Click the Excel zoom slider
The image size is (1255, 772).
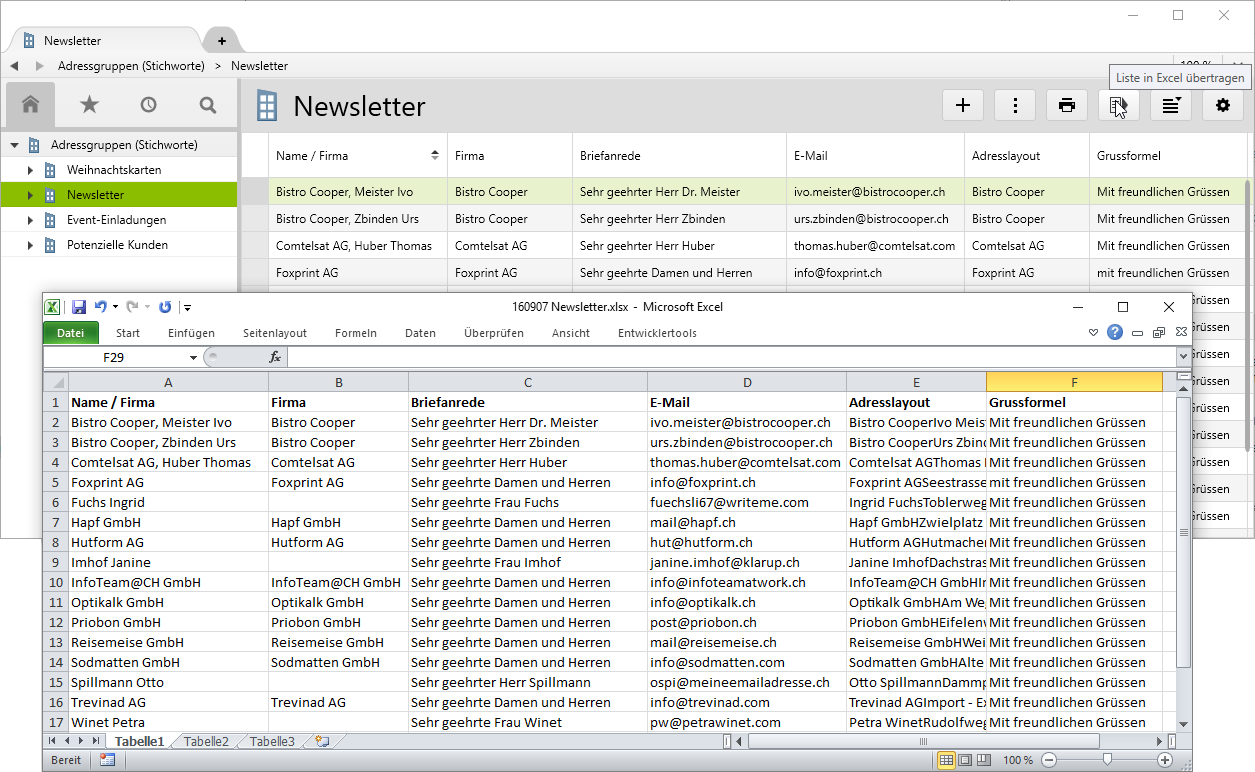[x=1106, y=760]
